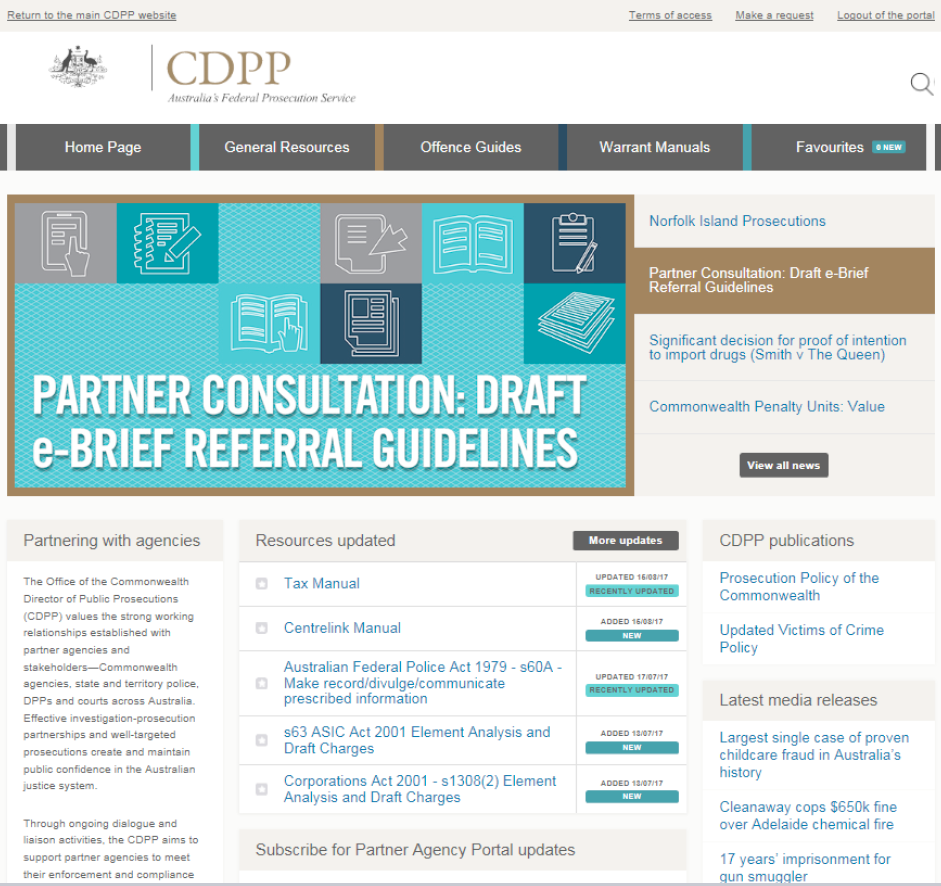Viewport: 941px width, 886px height.
Task: Click the Australian coat of arms logo
Action: tap(78, 67)
